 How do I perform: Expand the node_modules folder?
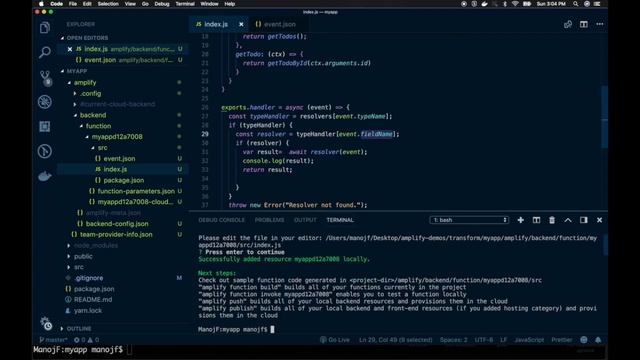point(96,245)
